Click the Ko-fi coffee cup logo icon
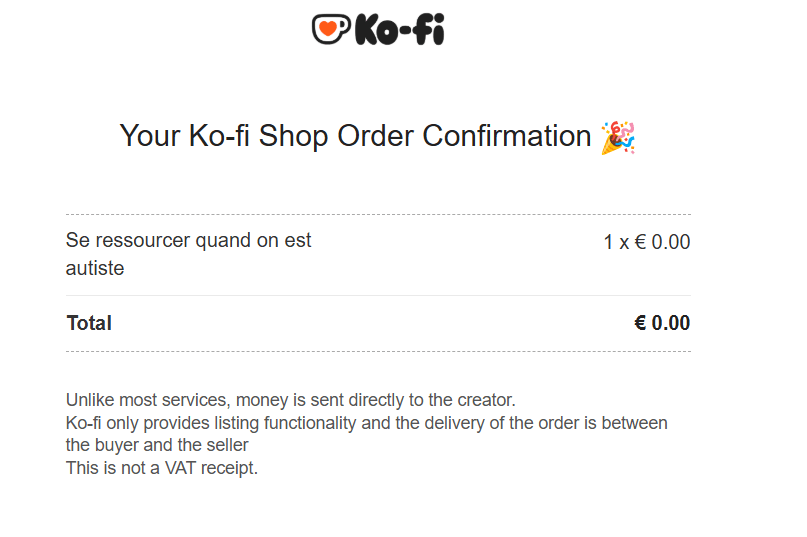Image resolution: width=807 pixels, height=537 pixels. 331,29
